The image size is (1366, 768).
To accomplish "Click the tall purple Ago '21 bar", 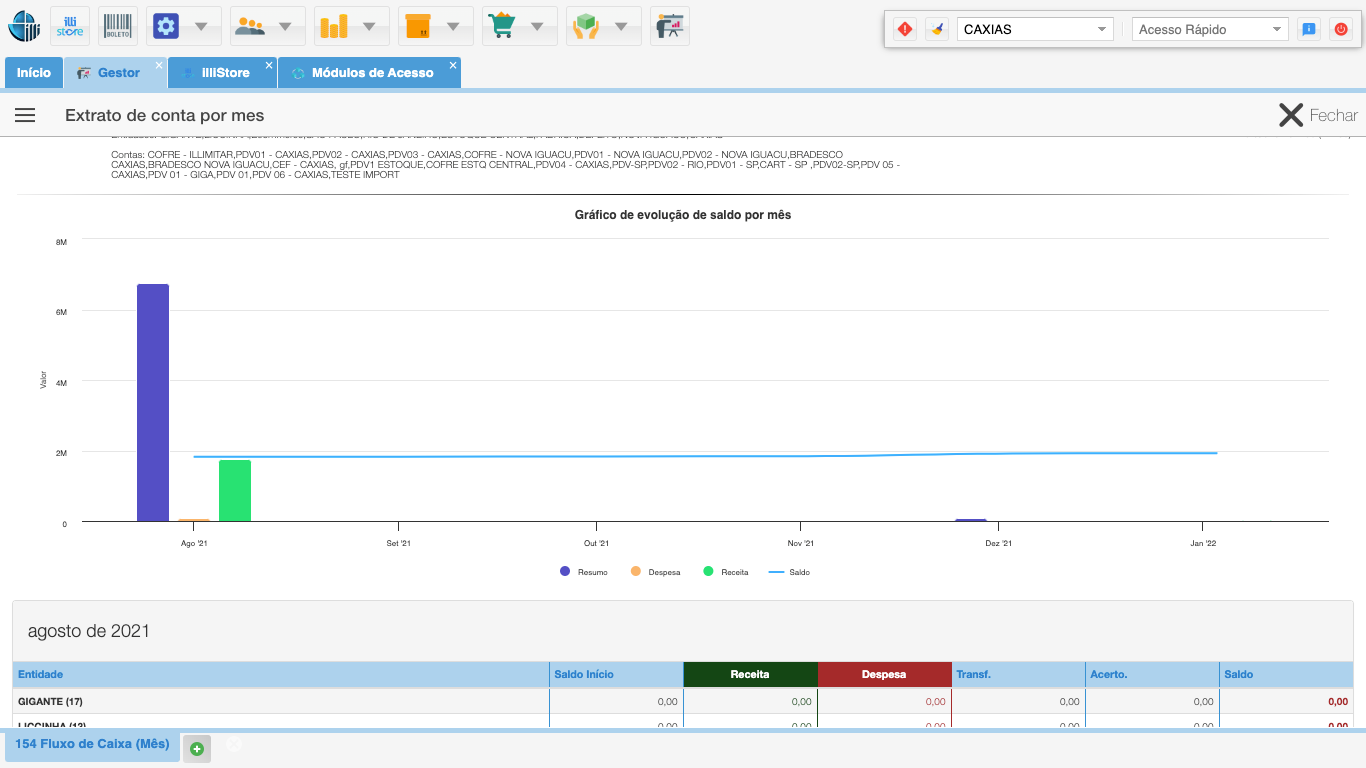I will coord(153,402).
